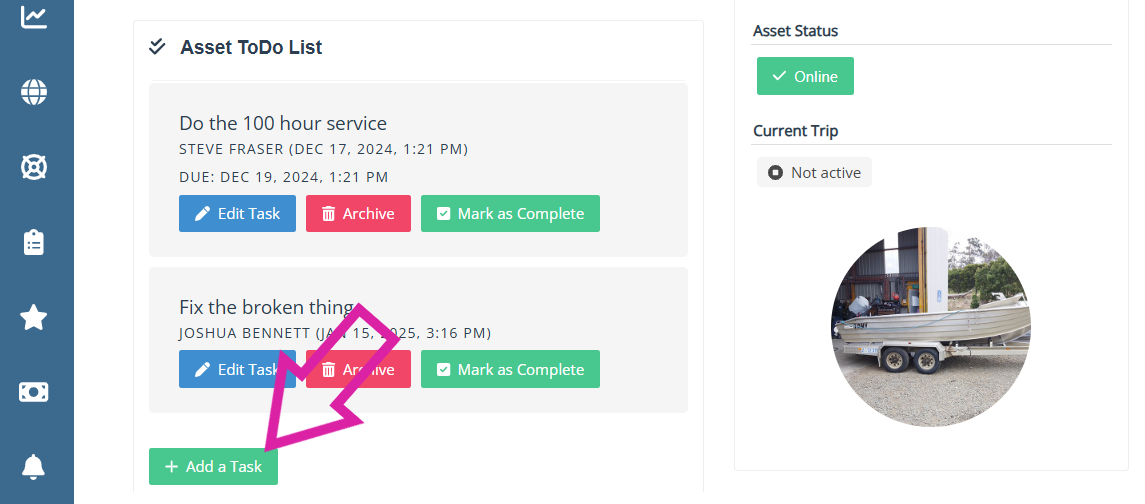The height and width of the screenshot is (504, 1145).
Task: Click the Add a Task button
Action: pos(213,466)
